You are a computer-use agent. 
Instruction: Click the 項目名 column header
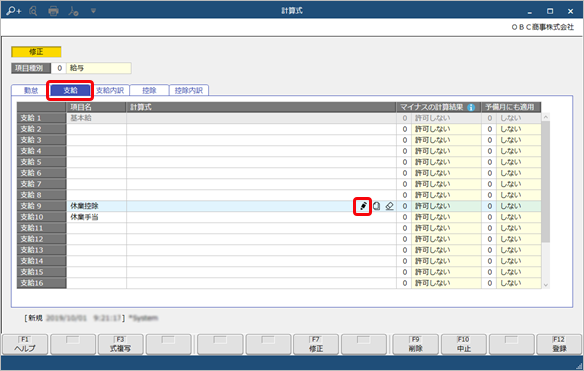[x=96, y=107]
